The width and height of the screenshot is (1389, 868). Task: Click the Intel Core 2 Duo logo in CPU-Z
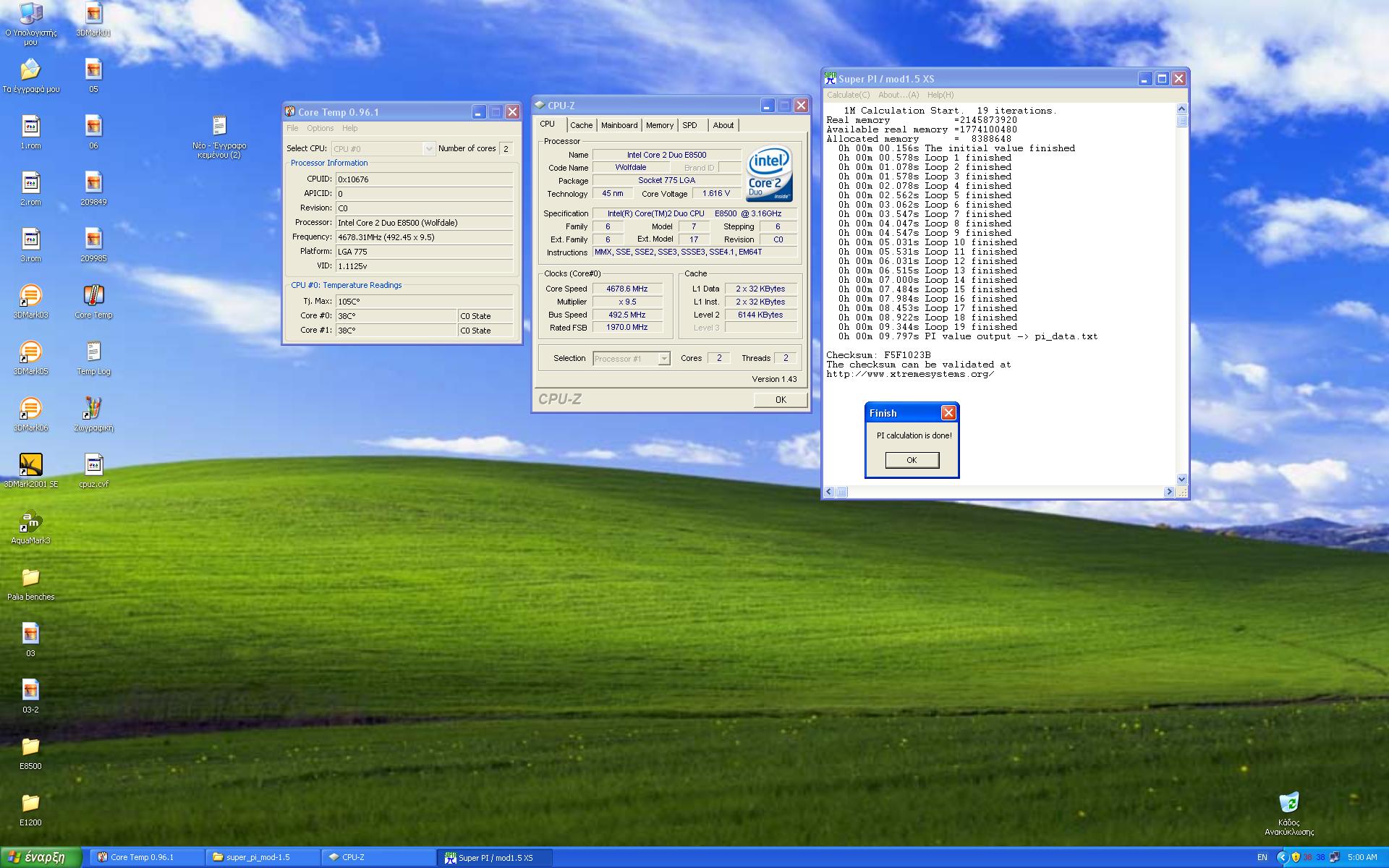(x=769, y=174)
